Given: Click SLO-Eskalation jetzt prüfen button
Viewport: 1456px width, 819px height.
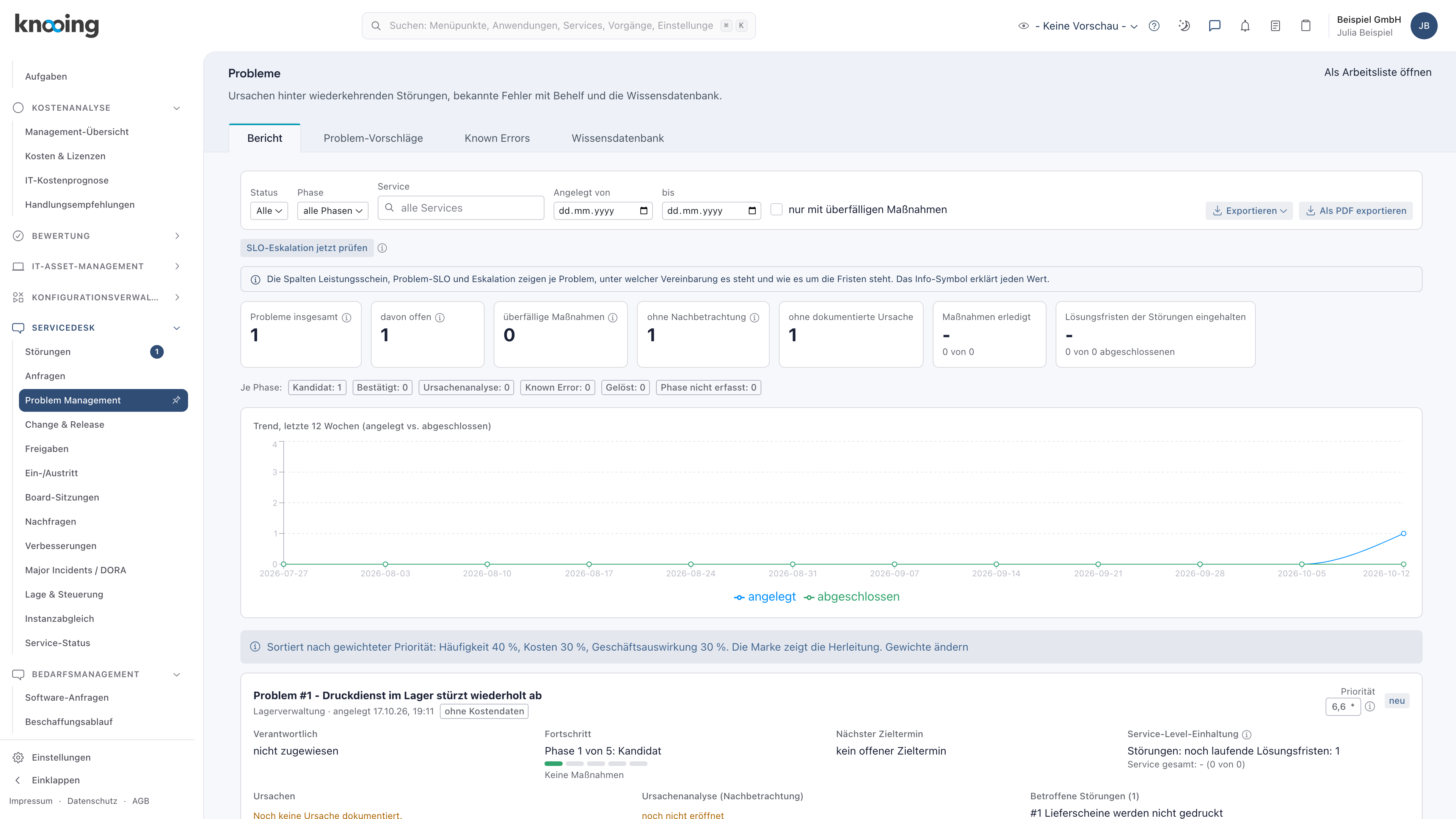Looking at the screenshot, I should (x=307, y=248).
